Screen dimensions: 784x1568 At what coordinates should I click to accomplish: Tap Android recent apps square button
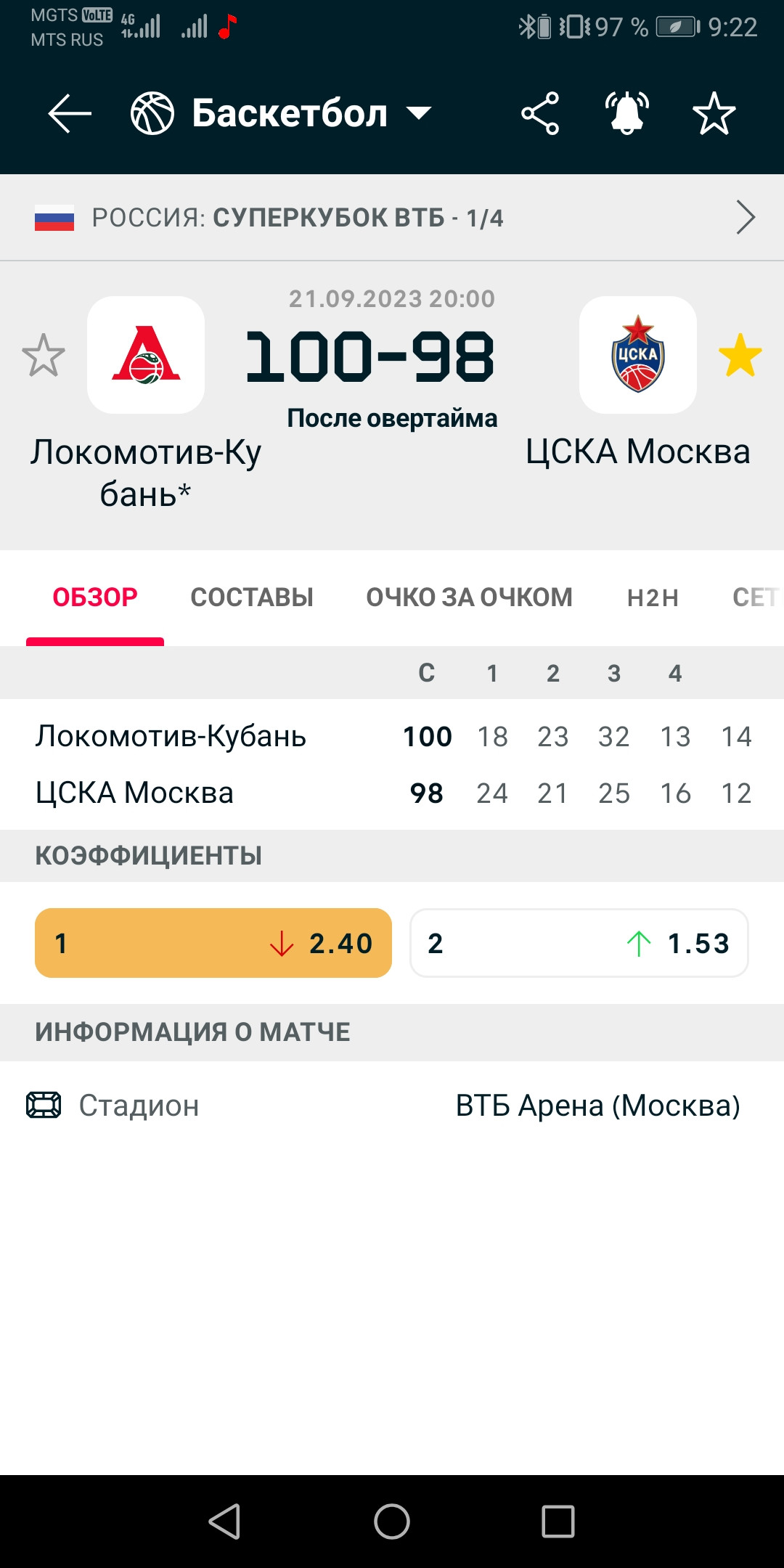click(558, 1521)
